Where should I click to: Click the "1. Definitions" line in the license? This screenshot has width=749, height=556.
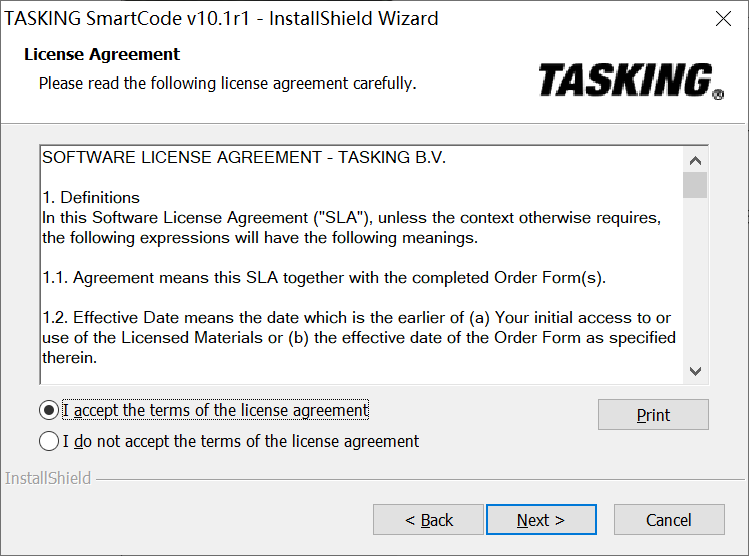(91, 197)
